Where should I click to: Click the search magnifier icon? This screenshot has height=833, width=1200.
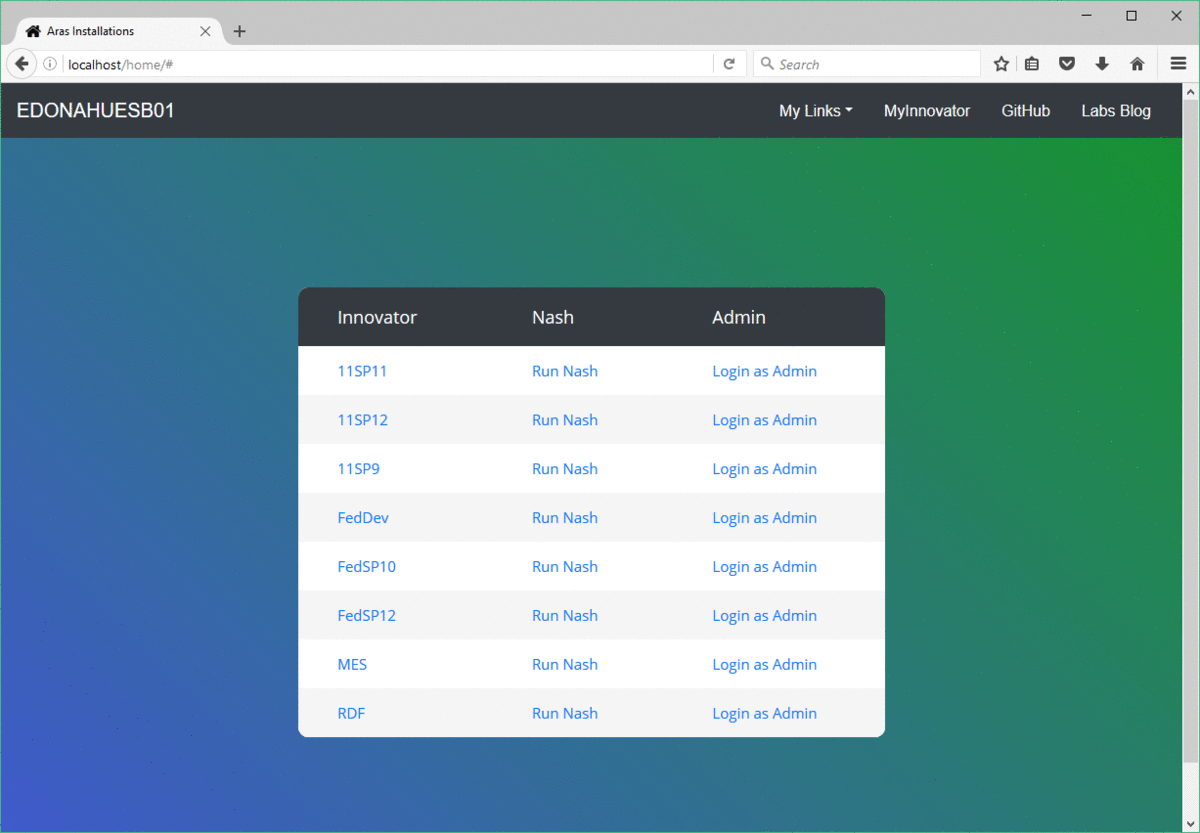767,64
